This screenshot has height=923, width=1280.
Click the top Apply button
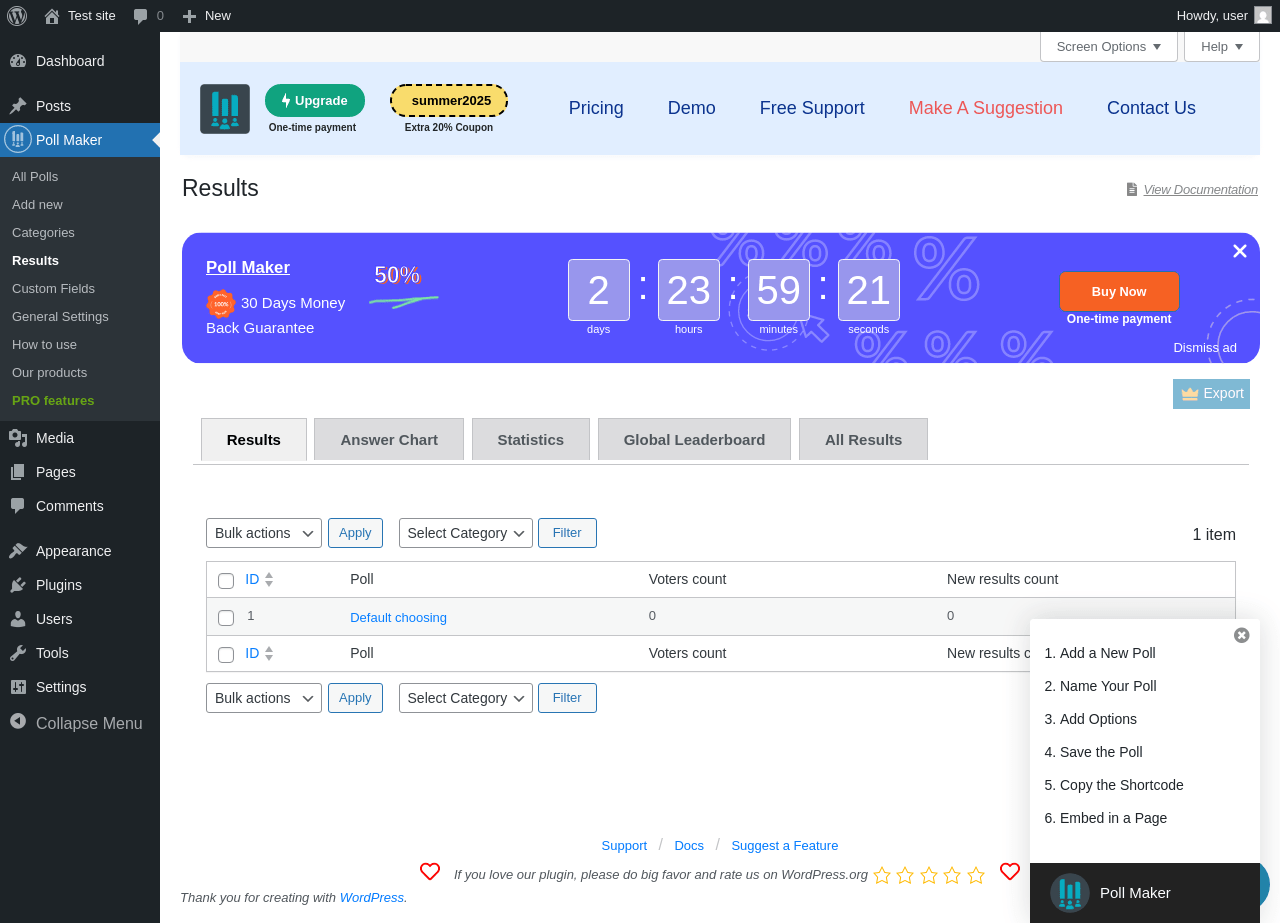click(x=355, y=533)
